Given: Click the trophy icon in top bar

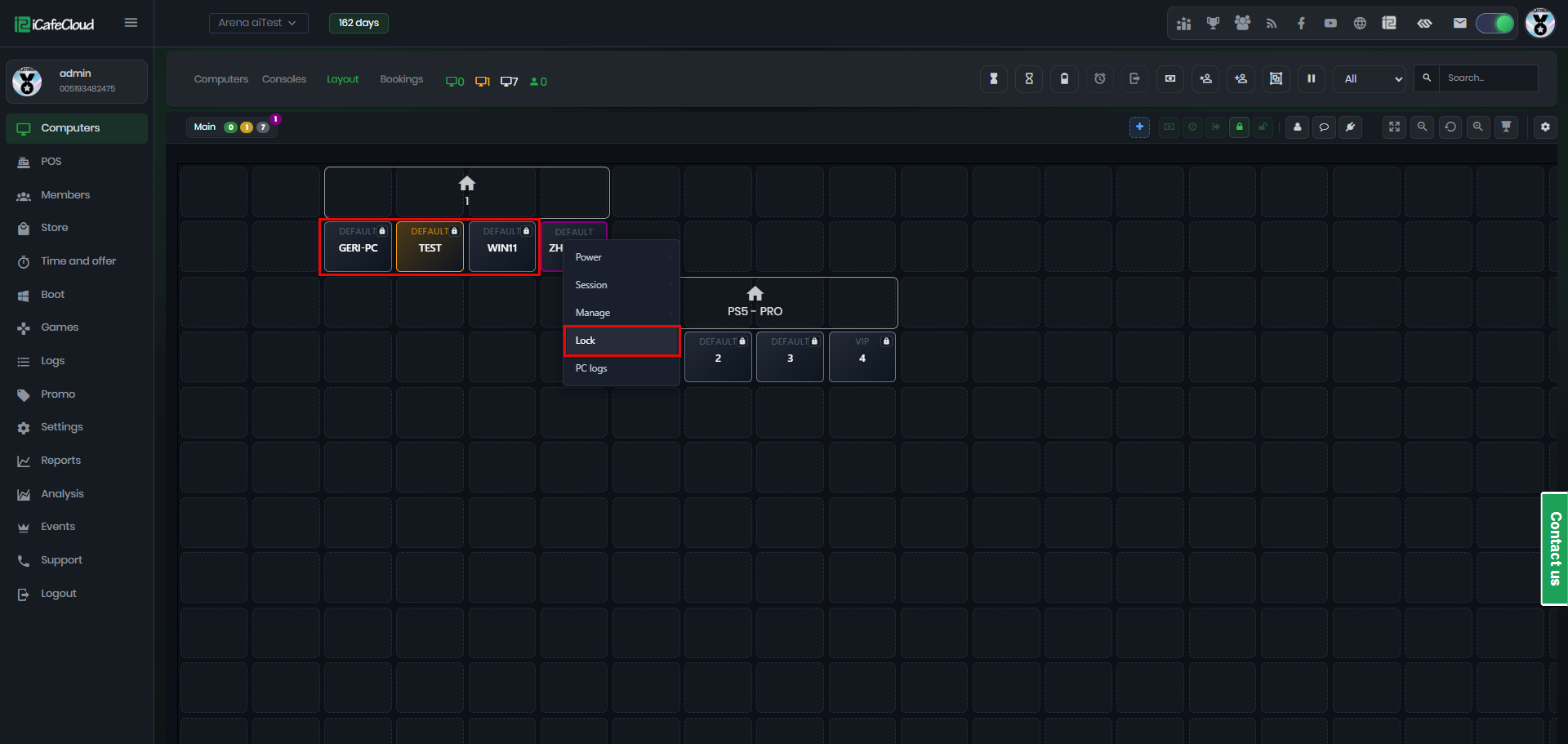Looking at the screenshot, I should point(1213,23).
